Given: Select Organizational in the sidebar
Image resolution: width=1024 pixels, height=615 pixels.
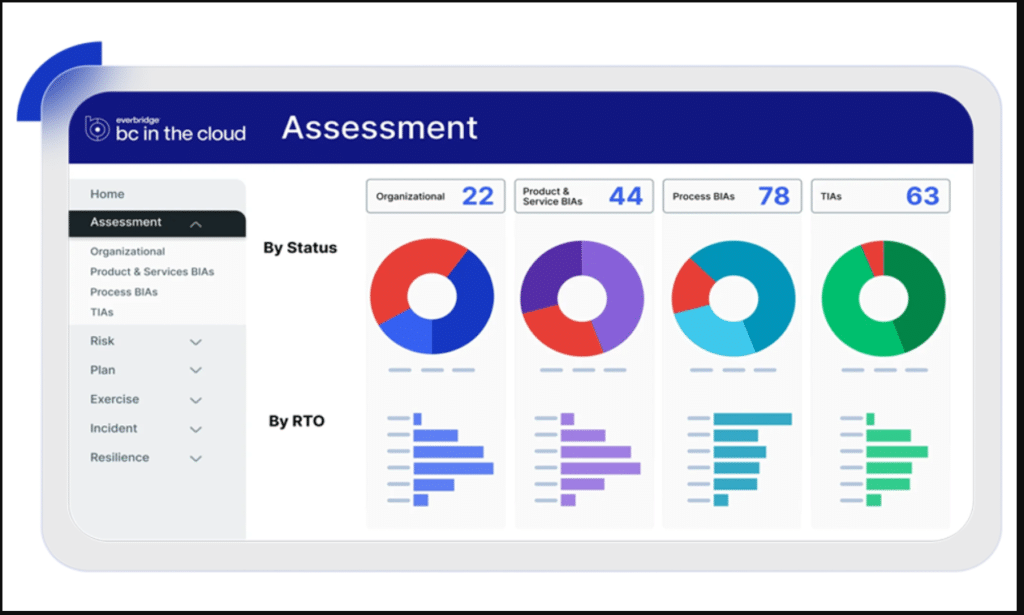Looking at the screenshot, I should (127, 252).
